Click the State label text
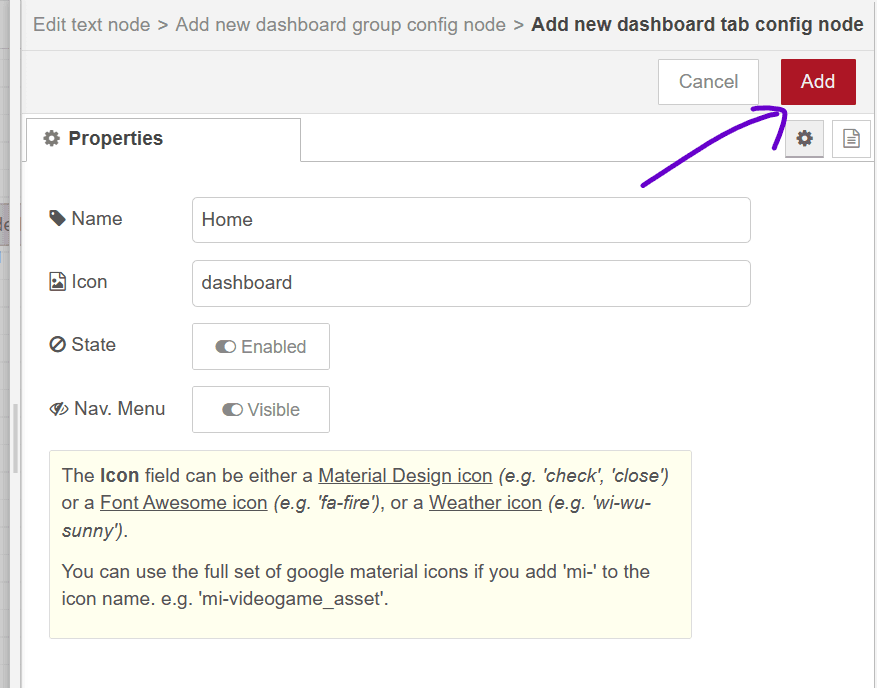The width and height of the screenshot is (877, 688). tap(93, 345)
